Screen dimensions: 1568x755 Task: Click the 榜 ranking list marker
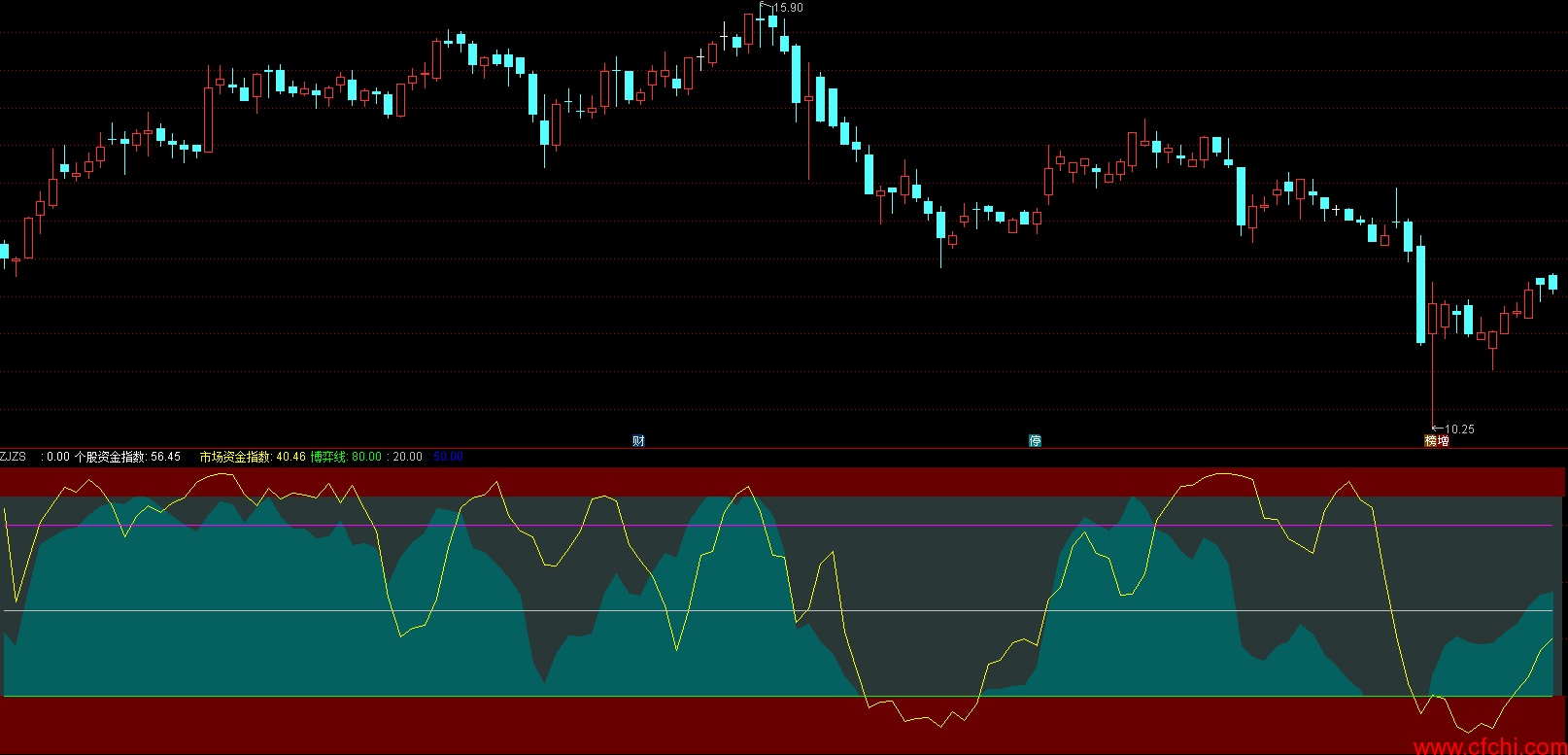pos(1431,441)
